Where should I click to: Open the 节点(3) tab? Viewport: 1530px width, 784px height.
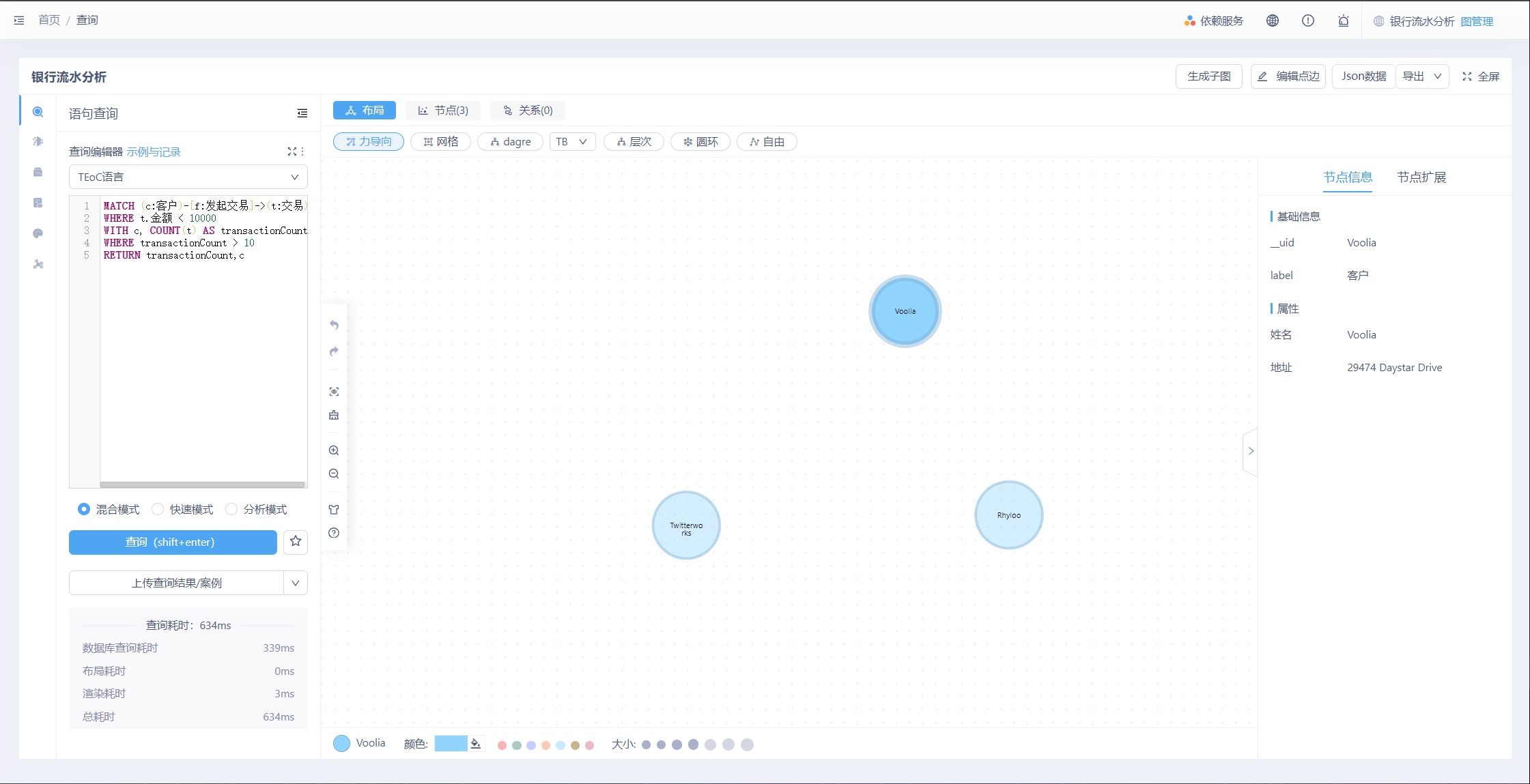point(443,111)
